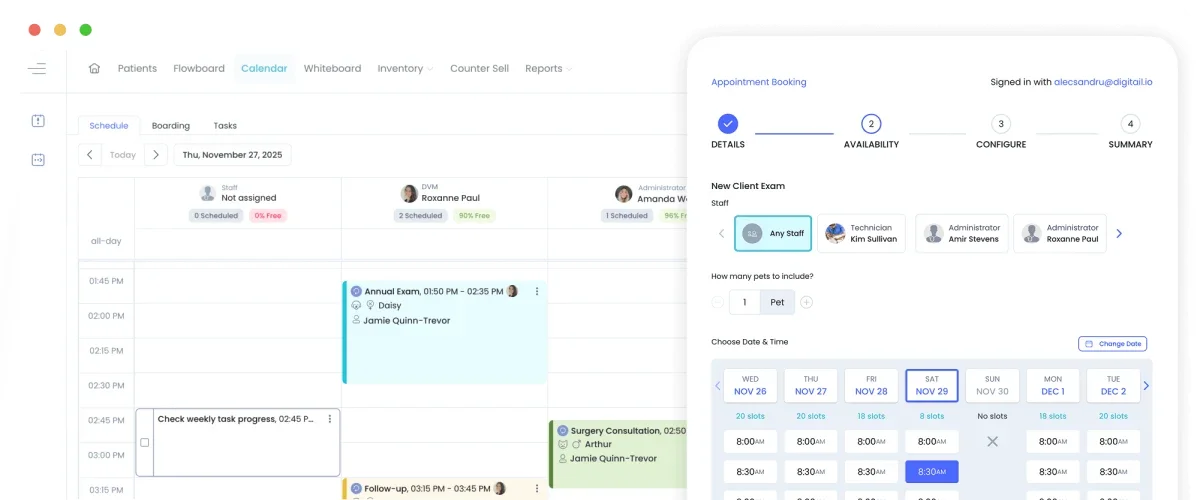Image resolution: width=1200 pixels, height=500 pixels.
Task: Select the Follow-up appointment type icon
Action: (356, 489)
